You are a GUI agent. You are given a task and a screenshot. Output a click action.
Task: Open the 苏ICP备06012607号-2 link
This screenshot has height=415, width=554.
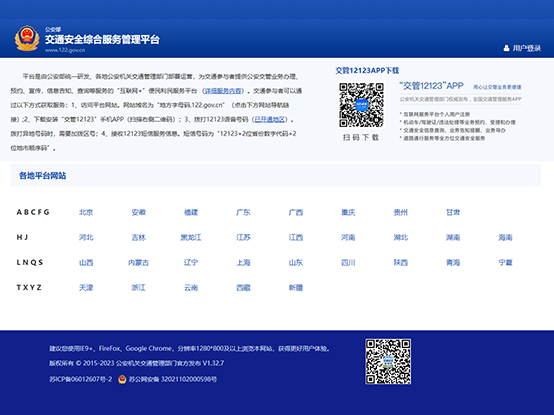pyautogui.click(x=81, y=379)
